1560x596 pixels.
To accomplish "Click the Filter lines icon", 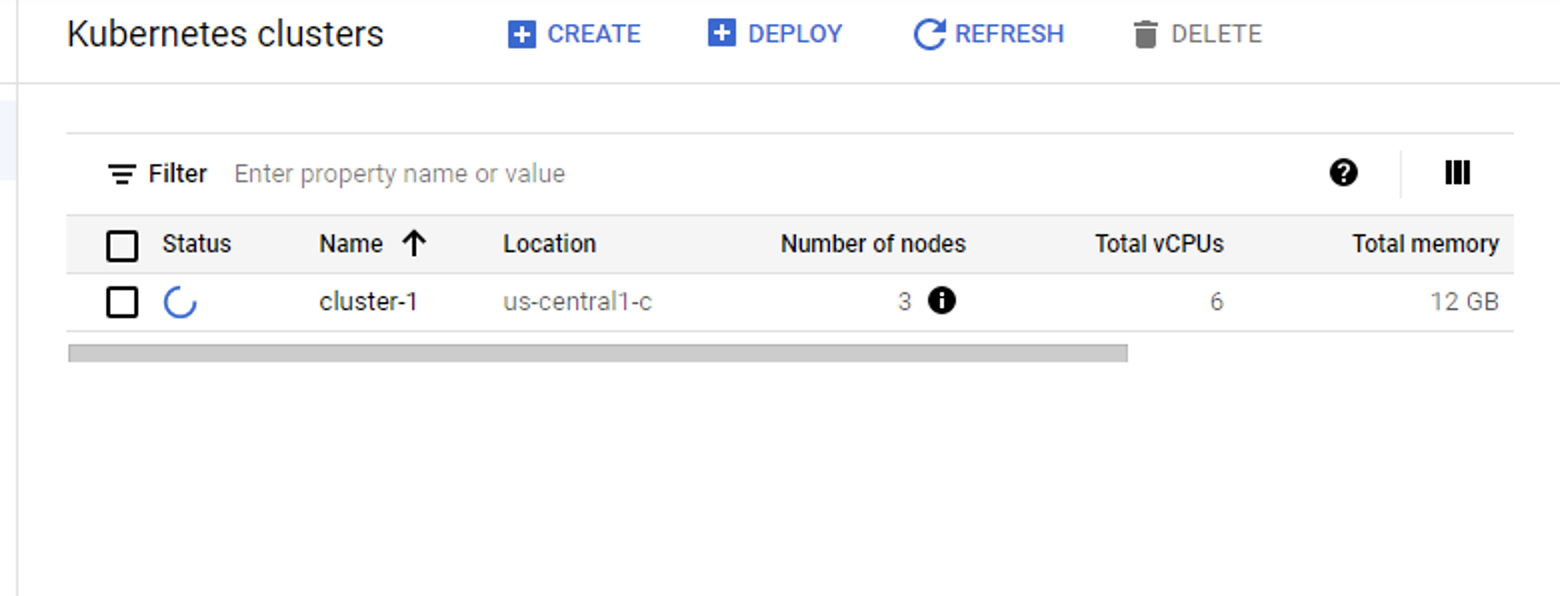I will [122, 175].
